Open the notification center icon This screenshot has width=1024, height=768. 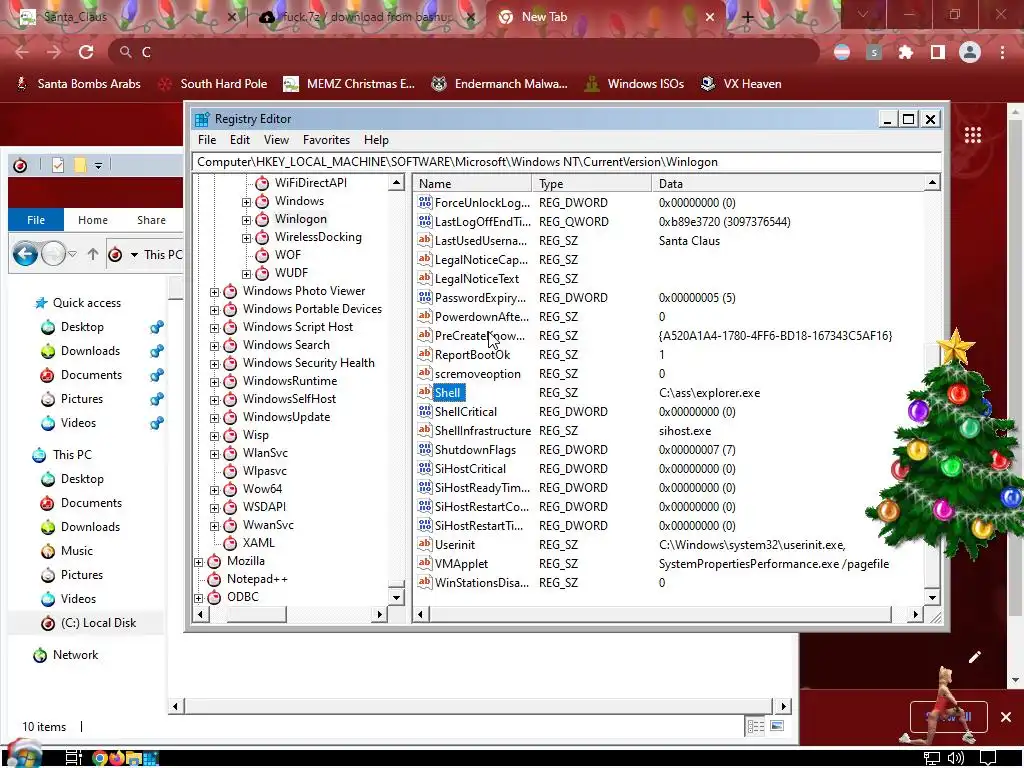point(988,758)
